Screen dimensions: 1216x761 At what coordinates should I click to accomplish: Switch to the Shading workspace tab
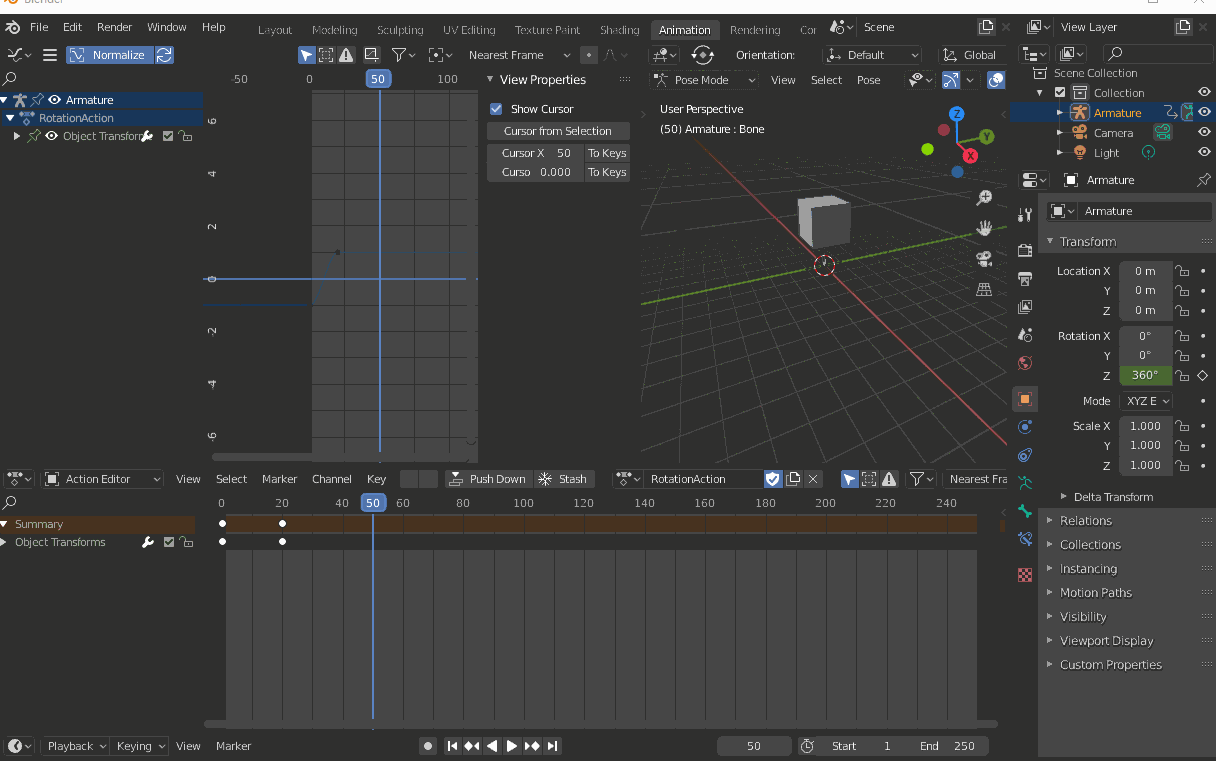619,30
